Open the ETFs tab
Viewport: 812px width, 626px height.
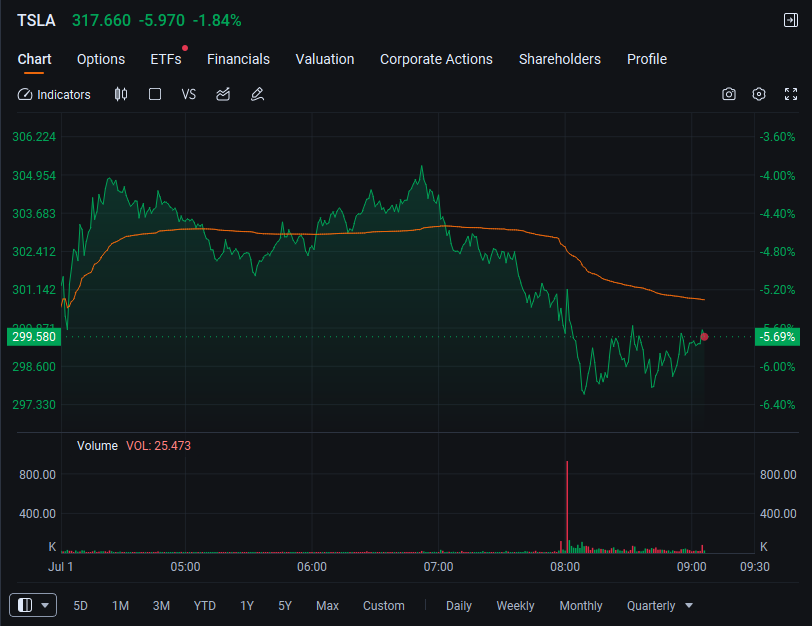coord(166,59)
